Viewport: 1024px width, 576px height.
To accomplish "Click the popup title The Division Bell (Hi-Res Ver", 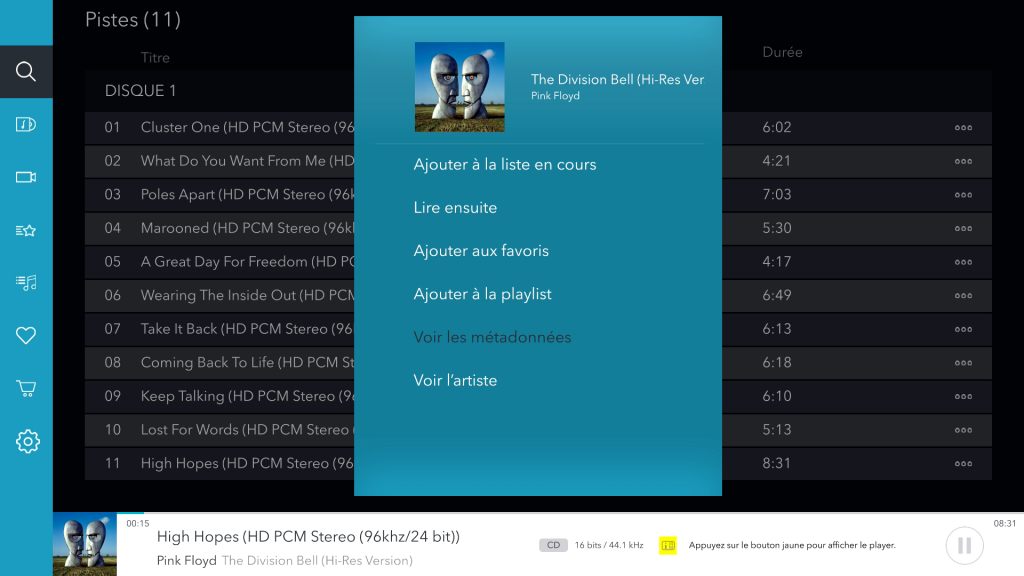I will [617, 80].
